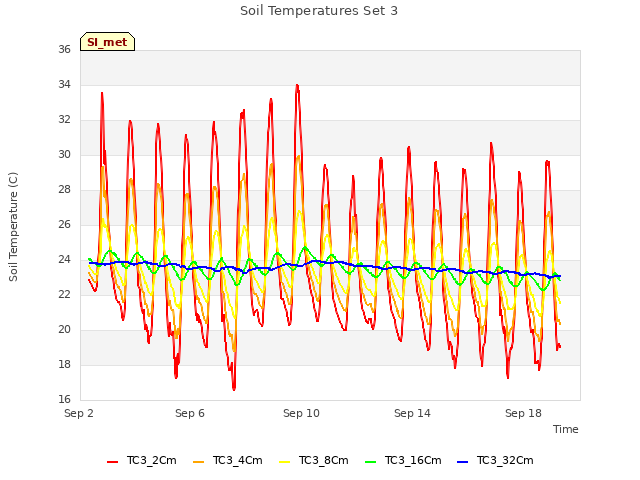Screen dimensions: 640x480
Task: Click the 36 y-axis tick label
Action: pyautogui.click(x=64, y=49)
